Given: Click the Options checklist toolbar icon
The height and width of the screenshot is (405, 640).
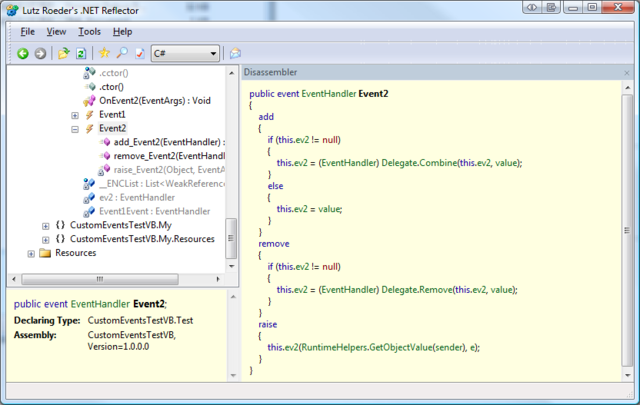Looking at the screenshot, I should coord(140,53).
